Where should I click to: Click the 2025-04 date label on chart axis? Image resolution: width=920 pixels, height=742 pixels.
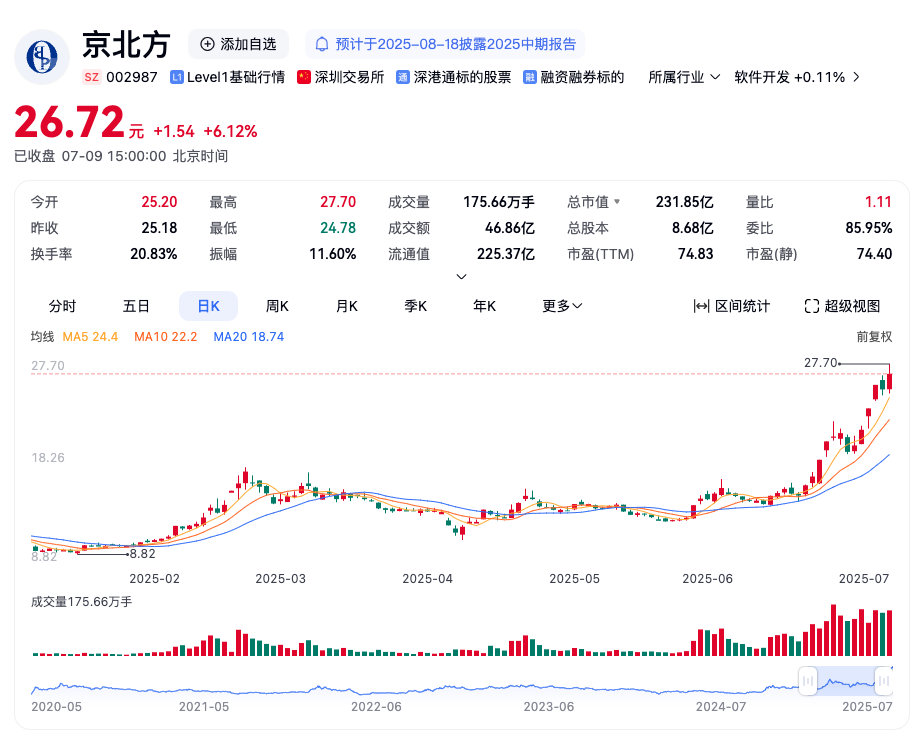pos(427,578)
